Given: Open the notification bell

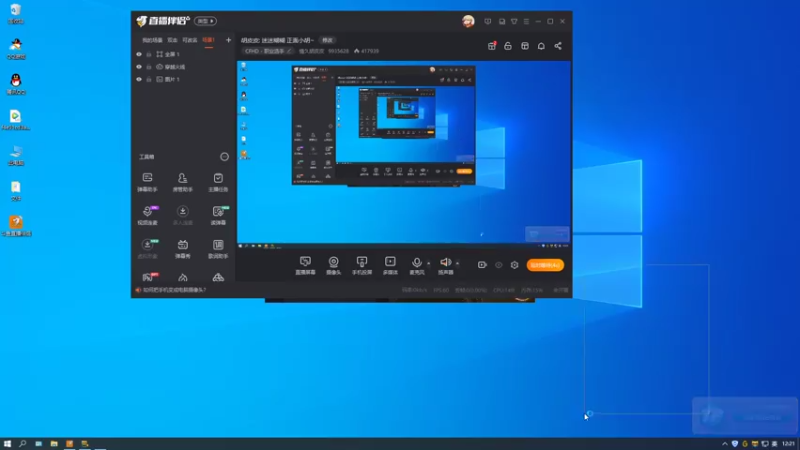Looking at the screenshot, I should (541, 46).
